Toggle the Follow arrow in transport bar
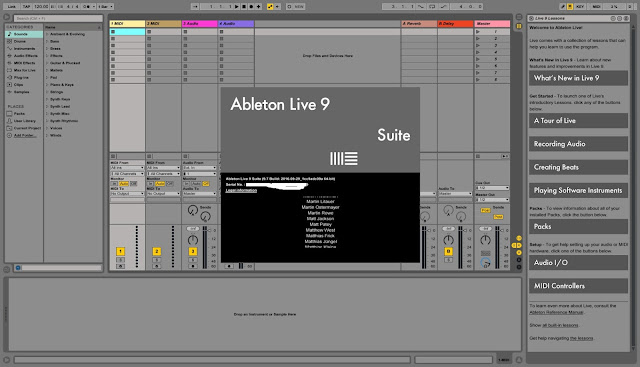 click(x=195, y=7)
